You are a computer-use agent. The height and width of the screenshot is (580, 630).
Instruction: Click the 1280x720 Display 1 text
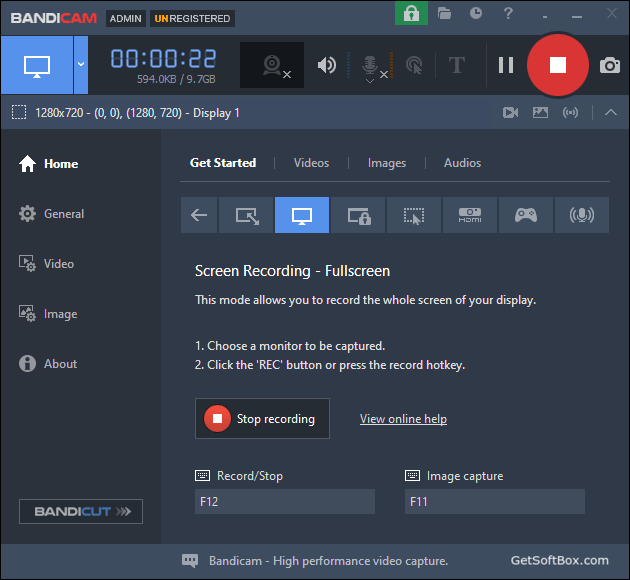(137, 113)
